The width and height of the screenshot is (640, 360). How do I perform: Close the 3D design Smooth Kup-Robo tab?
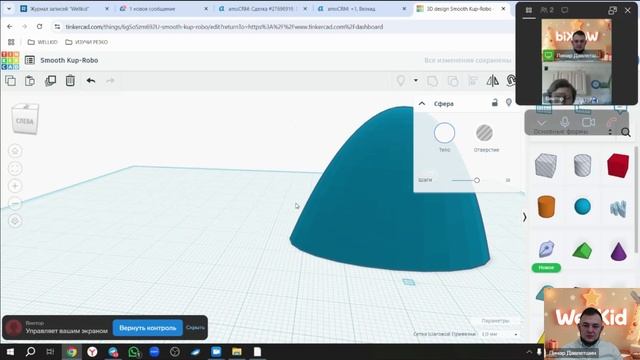click(503, 9)
